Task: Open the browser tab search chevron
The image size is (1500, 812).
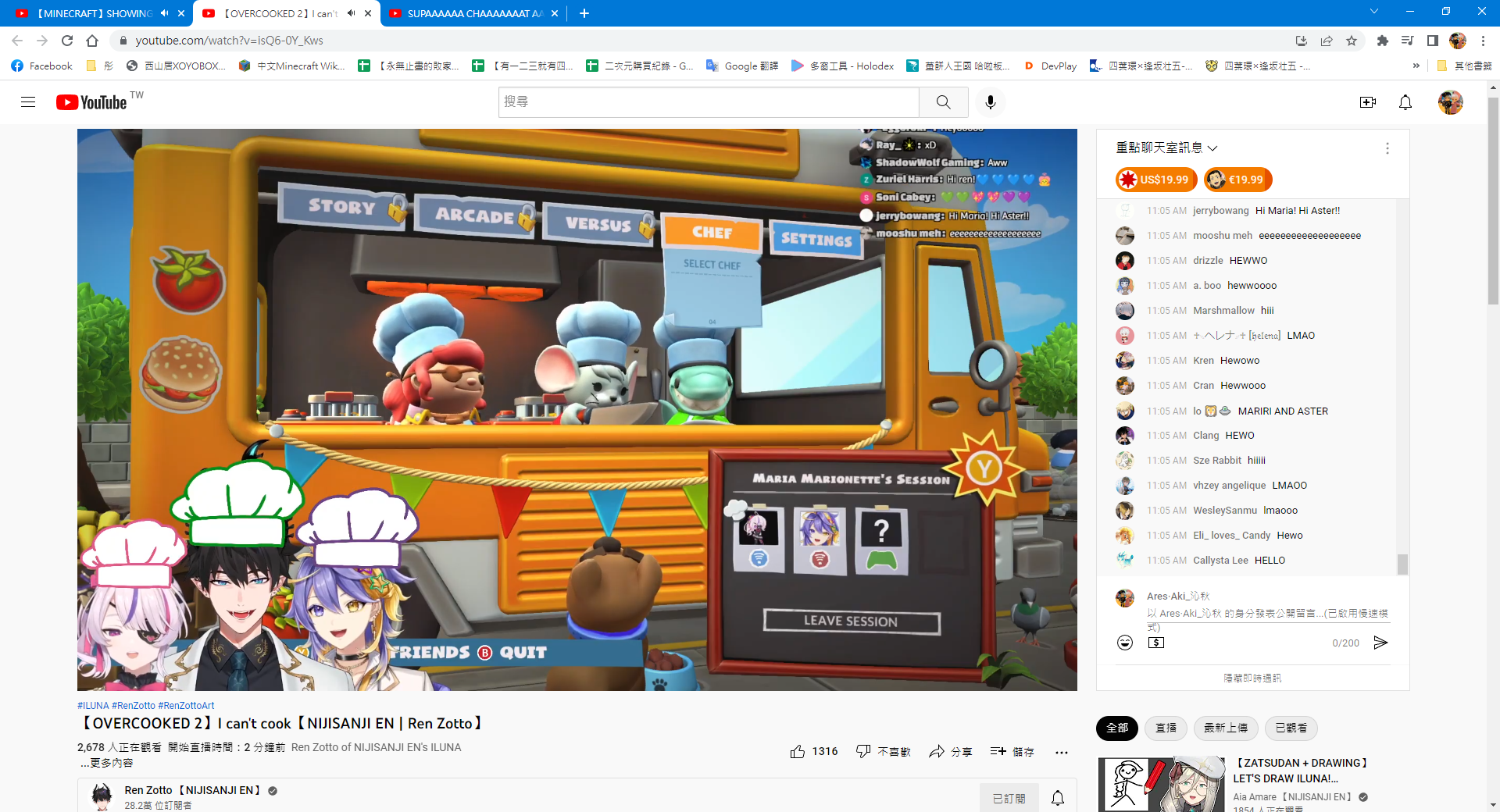Action: (1373, 12)
